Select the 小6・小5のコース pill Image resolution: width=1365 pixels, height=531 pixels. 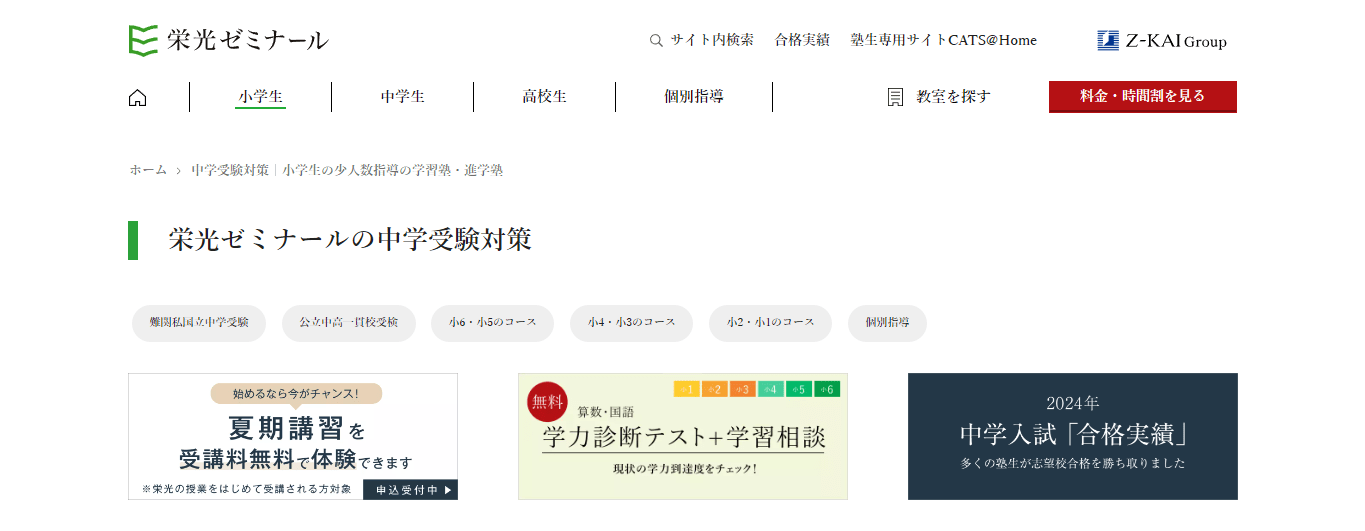coord(492,323)
